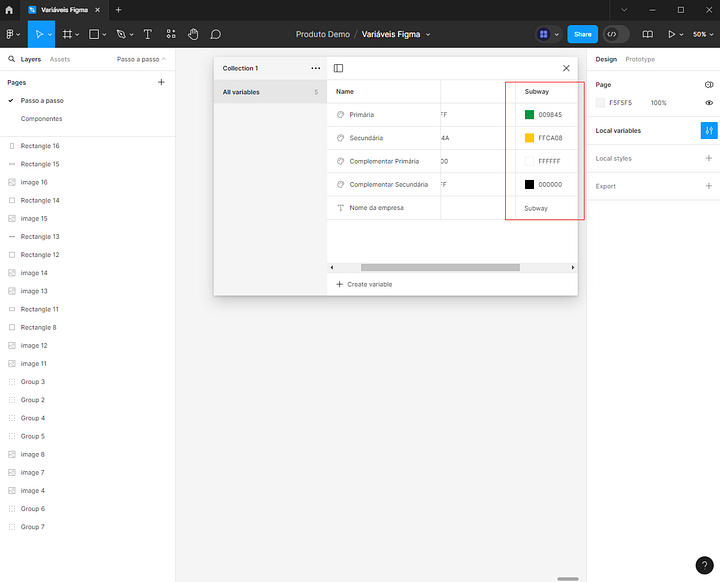The width and height of the screenshot is (720, 582).
Task: Click the Subway mode column header
Action: point(537,91)
